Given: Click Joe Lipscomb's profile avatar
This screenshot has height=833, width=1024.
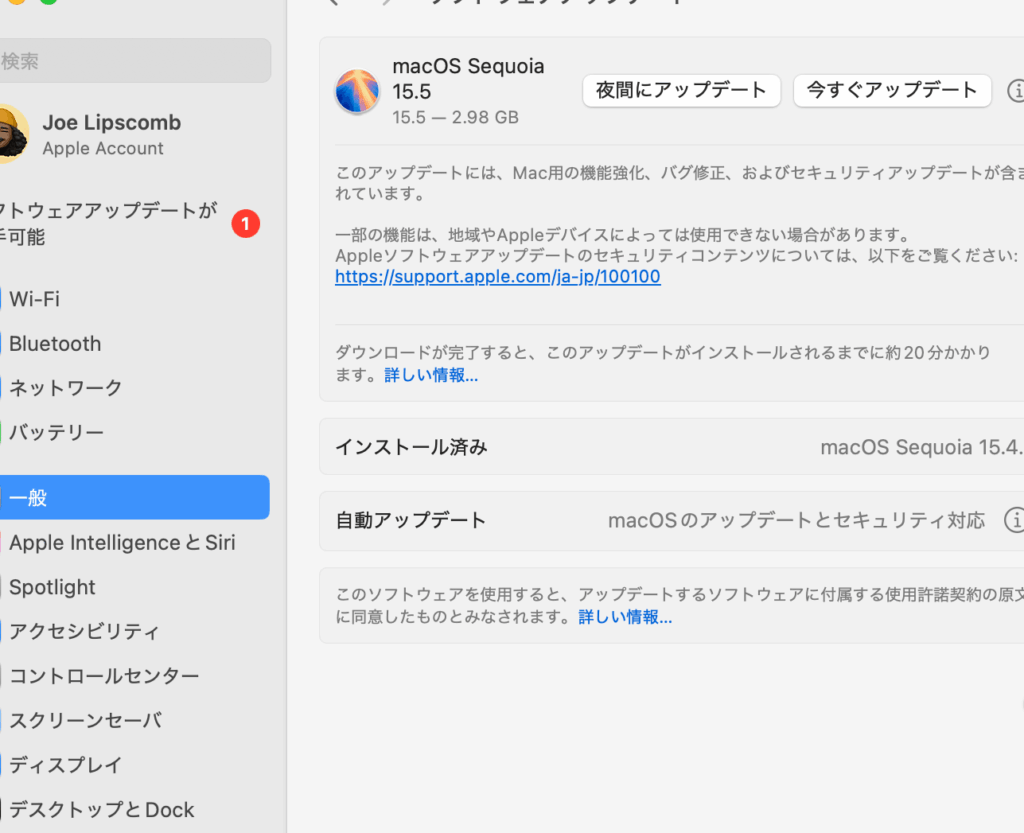Looking at the screenshot, I should click(x=13, y=134).
